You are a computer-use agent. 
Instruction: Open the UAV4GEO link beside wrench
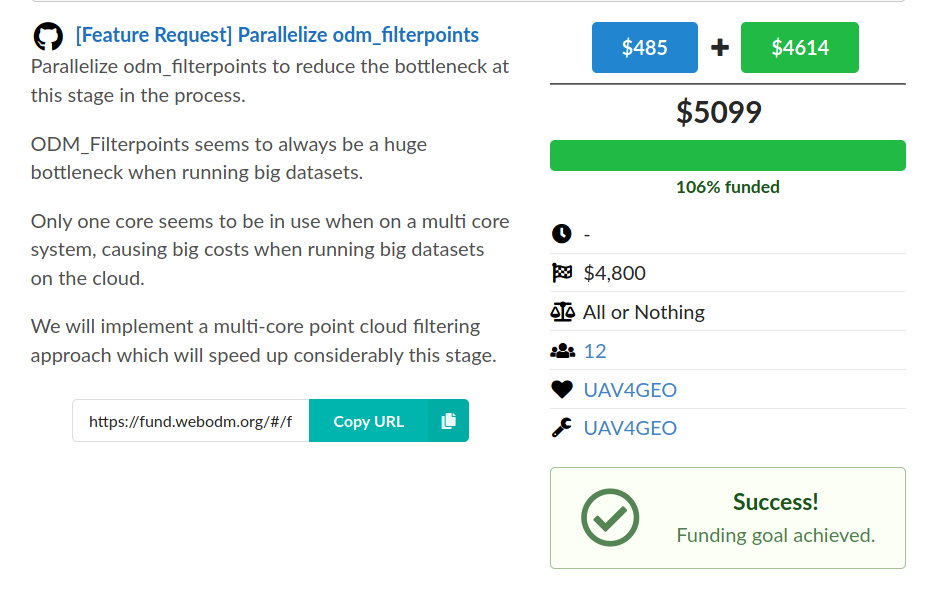630,428
